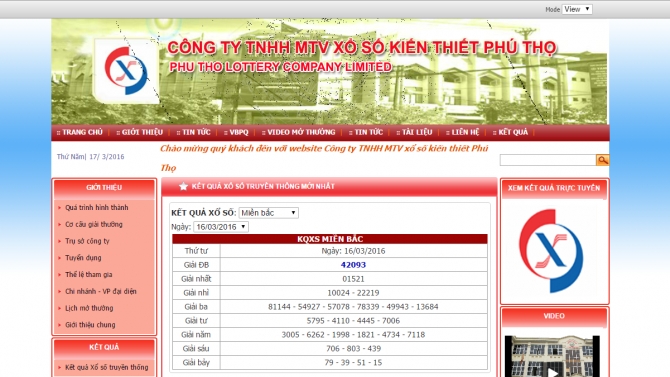The image size is (670, 377).
Task: Click the Thứ tư table cell
Action: click(x=196, y=251)
